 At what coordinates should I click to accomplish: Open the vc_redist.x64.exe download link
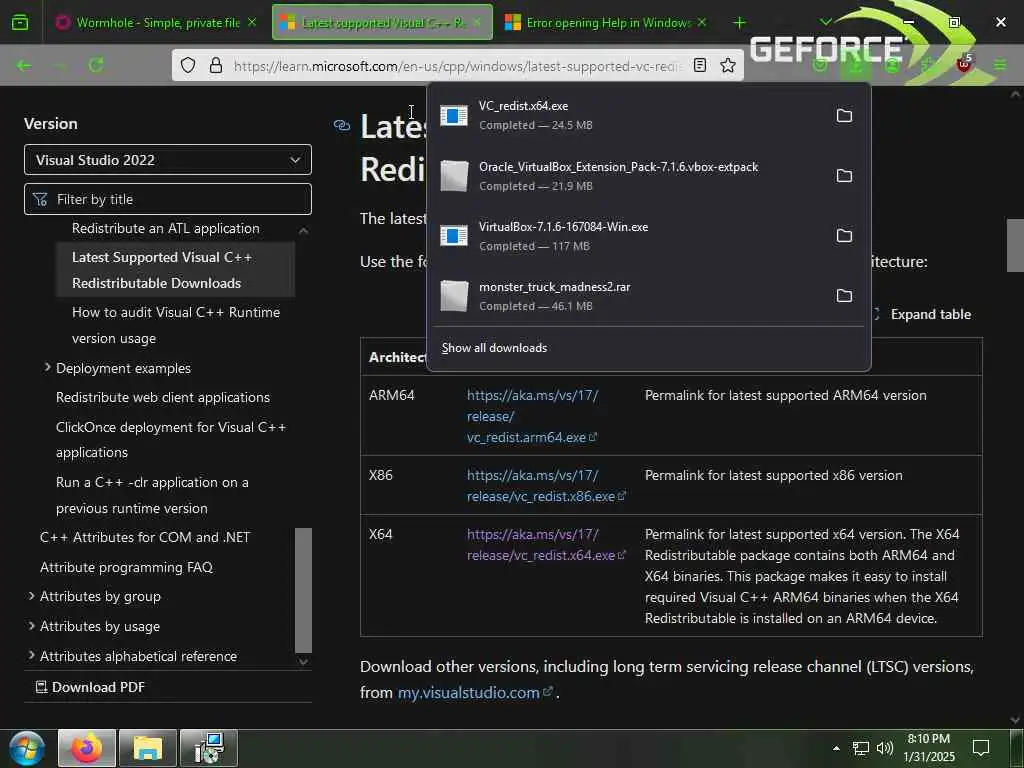pyautogui.click(x=546, y=545)
